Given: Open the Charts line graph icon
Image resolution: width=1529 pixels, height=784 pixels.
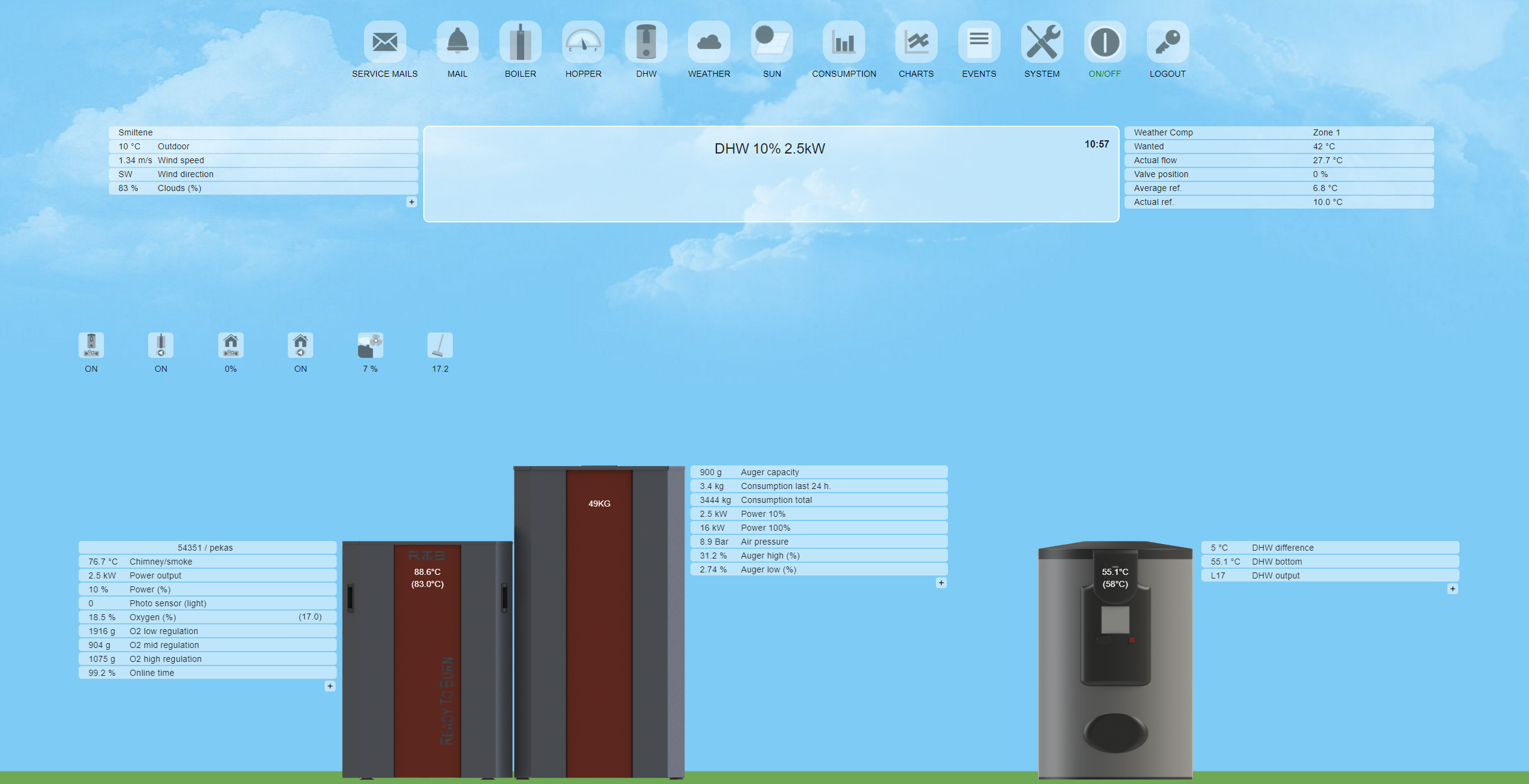Looking at the screenshot, I should point(916,42).
